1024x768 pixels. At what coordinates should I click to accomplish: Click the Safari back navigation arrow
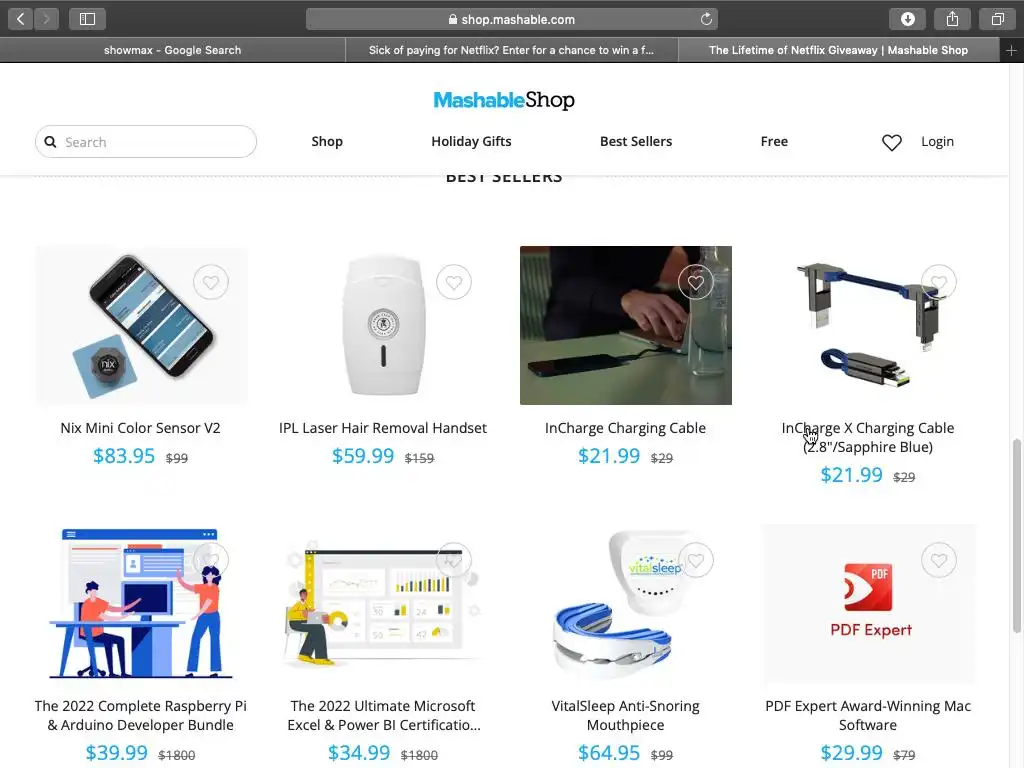click(x=20, y=19)
